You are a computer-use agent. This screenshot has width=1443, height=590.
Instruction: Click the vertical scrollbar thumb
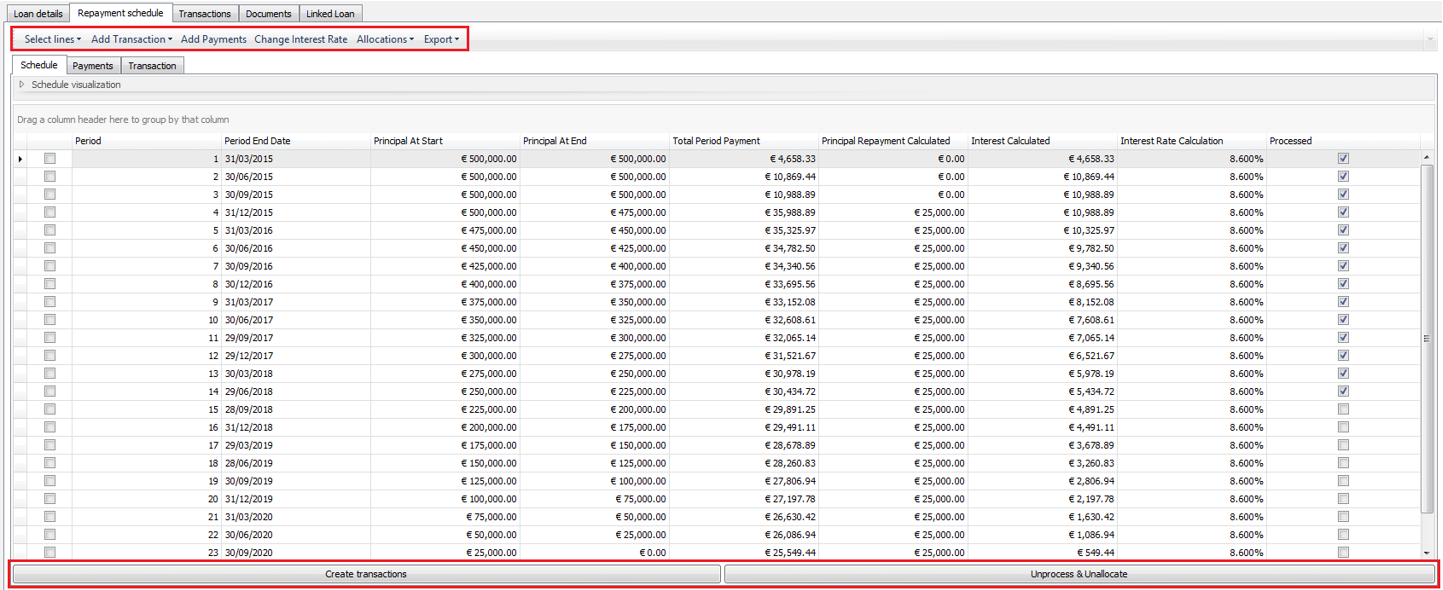[x=1427, y=339]
